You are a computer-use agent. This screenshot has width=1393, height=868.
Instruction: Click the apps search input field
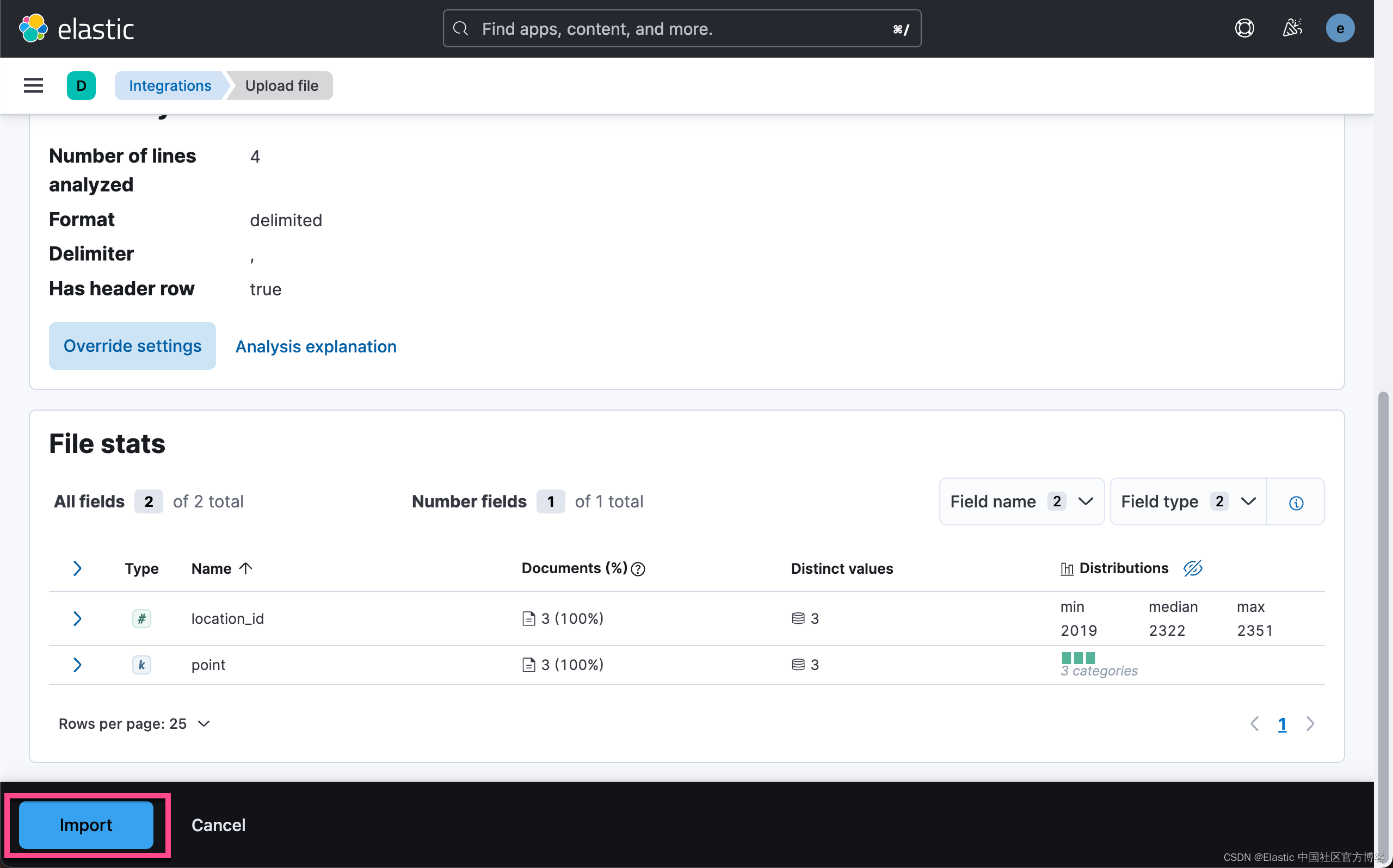681,28
